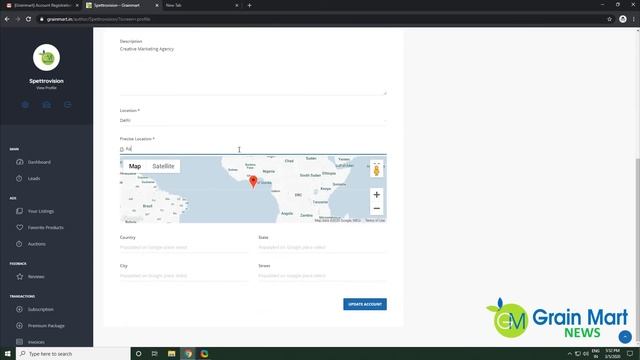Click the Chrome taskbar icon

tap(188, 353)
